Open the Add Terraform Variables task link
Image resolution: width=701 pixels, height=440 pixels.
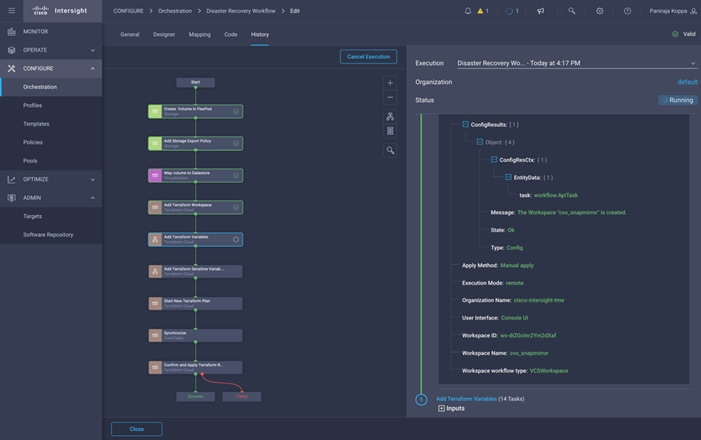click(x=466, y=399)
